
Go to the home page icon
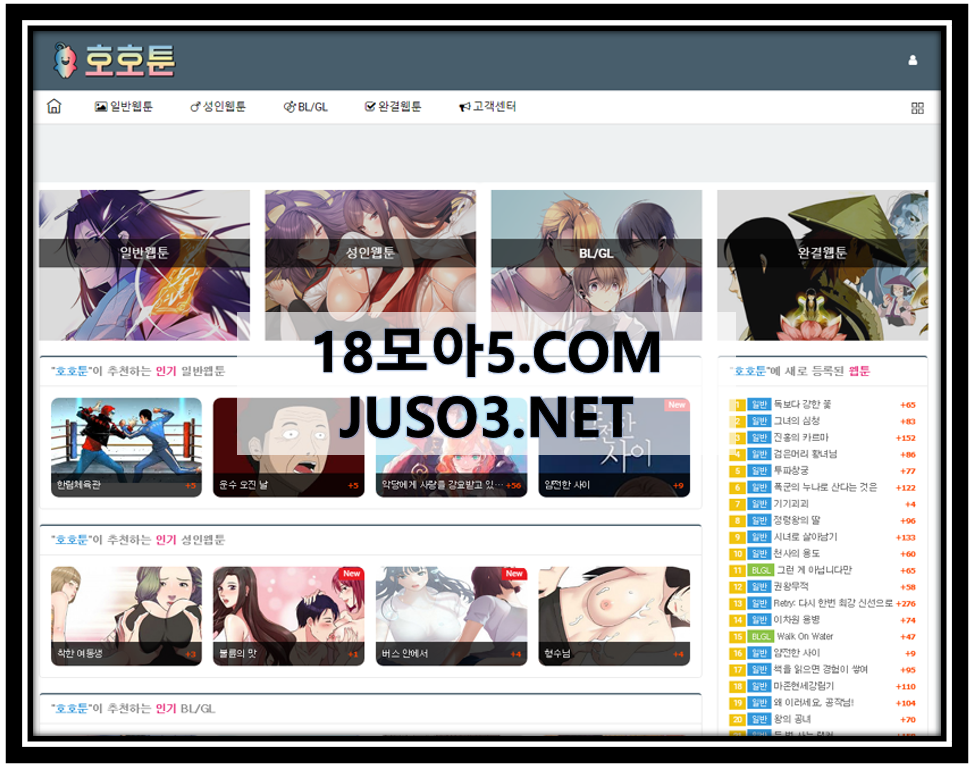54,107
